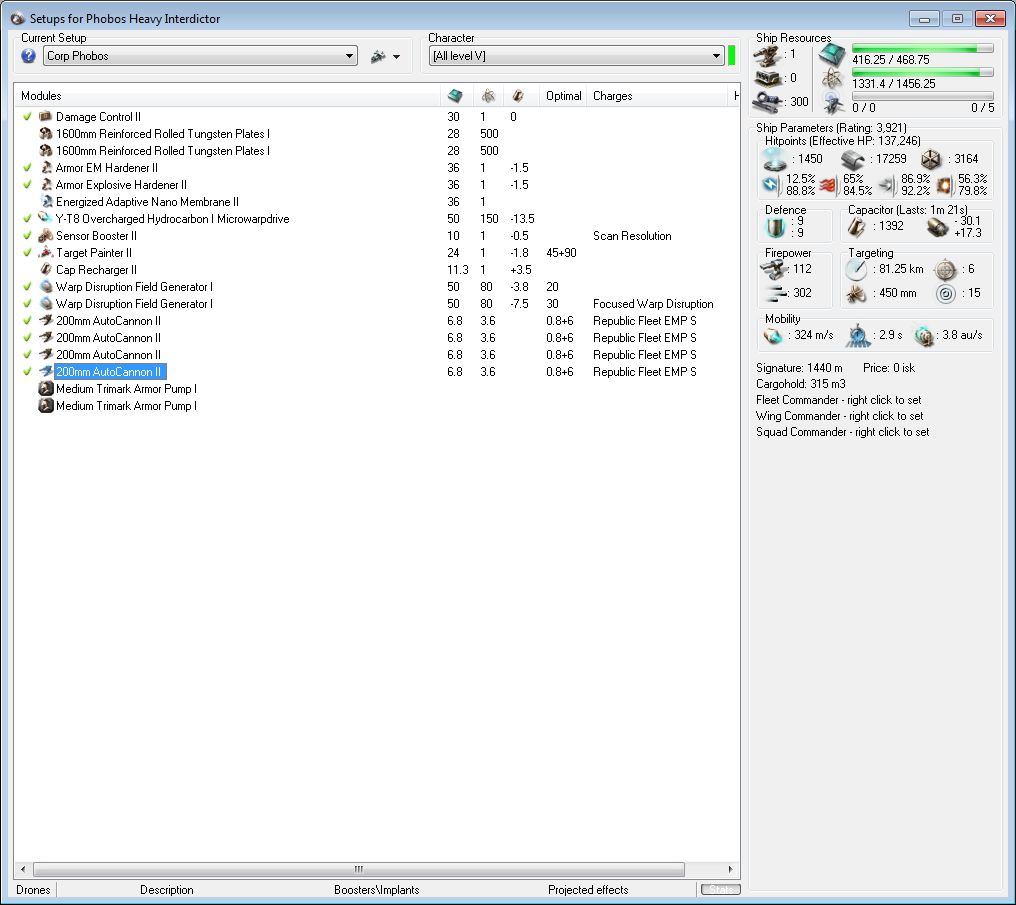
Task: Click the drone bay icon beside 0 / 0
Action: pyautogui.click(x=833, y=103)
